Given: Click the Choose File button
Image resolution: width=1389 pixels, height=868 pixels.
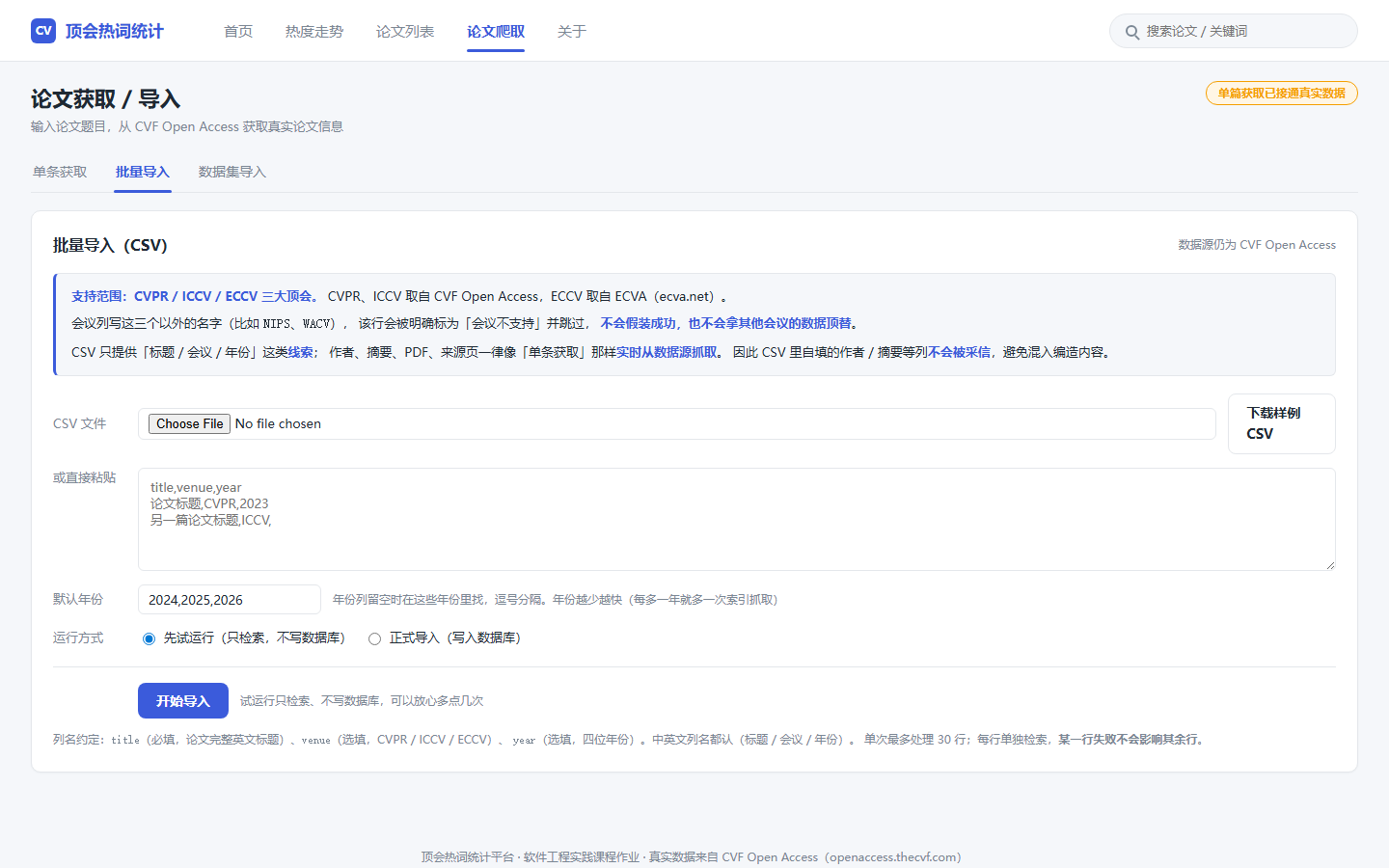Looking at the screenshot, I should point(189,423).
